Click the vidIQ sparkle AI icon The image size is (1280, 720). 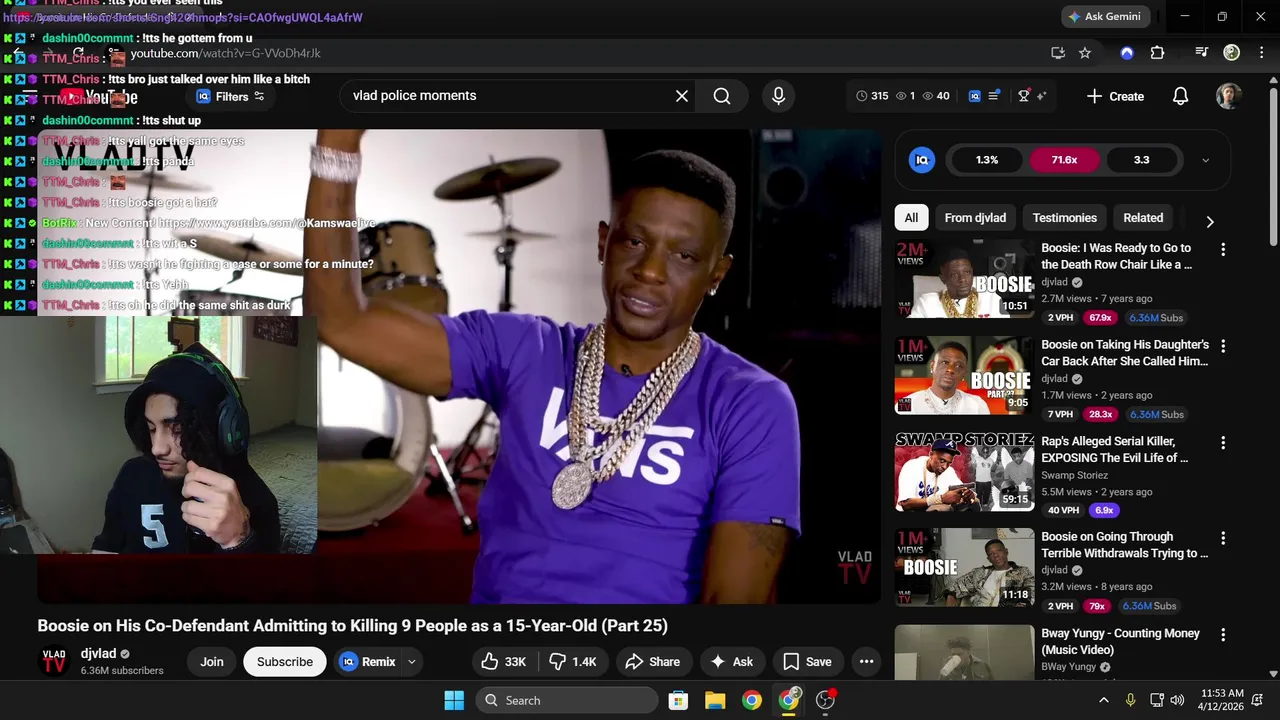1041,96
